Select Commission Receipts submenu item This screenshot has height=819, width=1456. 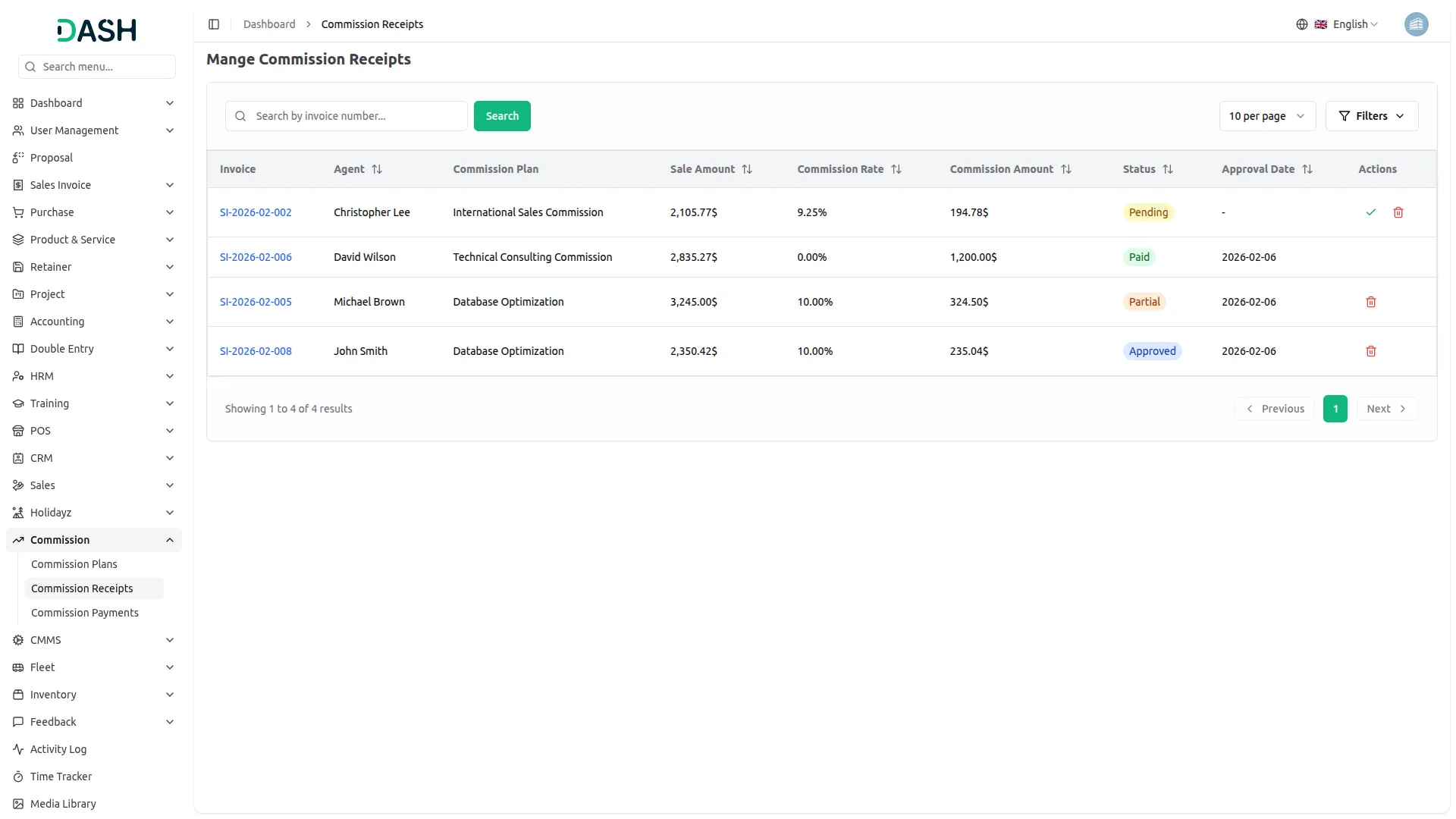[x=94, y=588]
